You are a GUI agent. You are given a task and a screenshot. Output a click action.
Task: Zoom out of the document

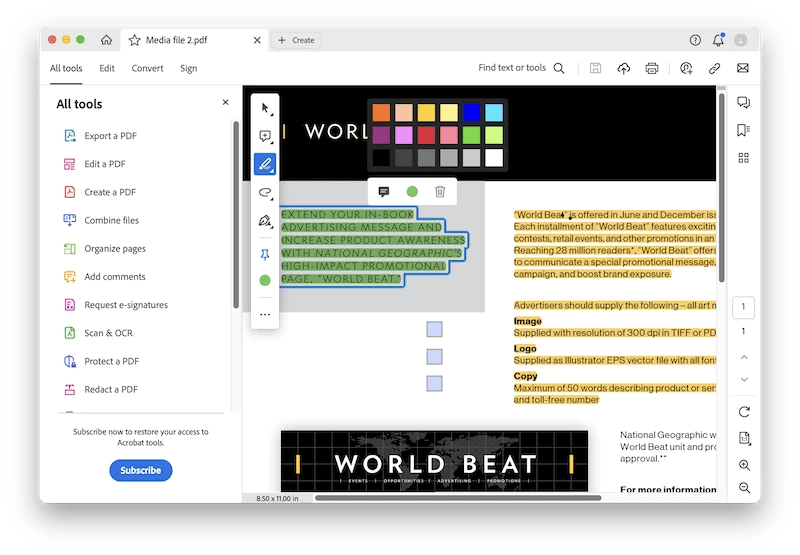click(x=744, y=488)
